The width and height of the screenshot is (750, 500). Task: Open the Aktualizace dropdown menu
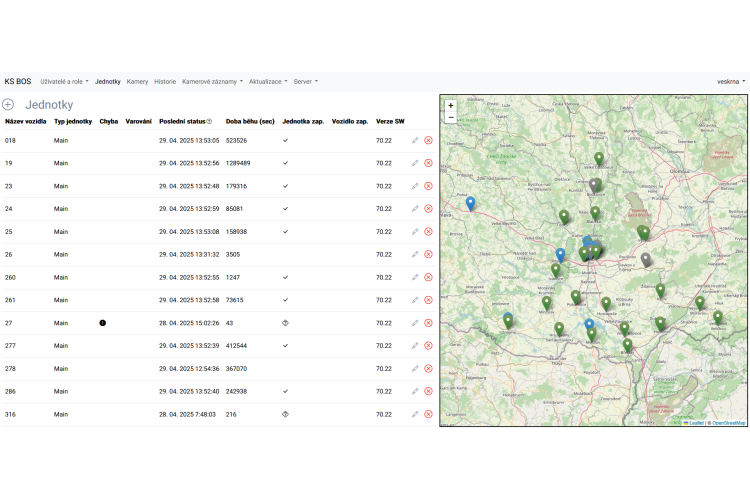[268, 82]
